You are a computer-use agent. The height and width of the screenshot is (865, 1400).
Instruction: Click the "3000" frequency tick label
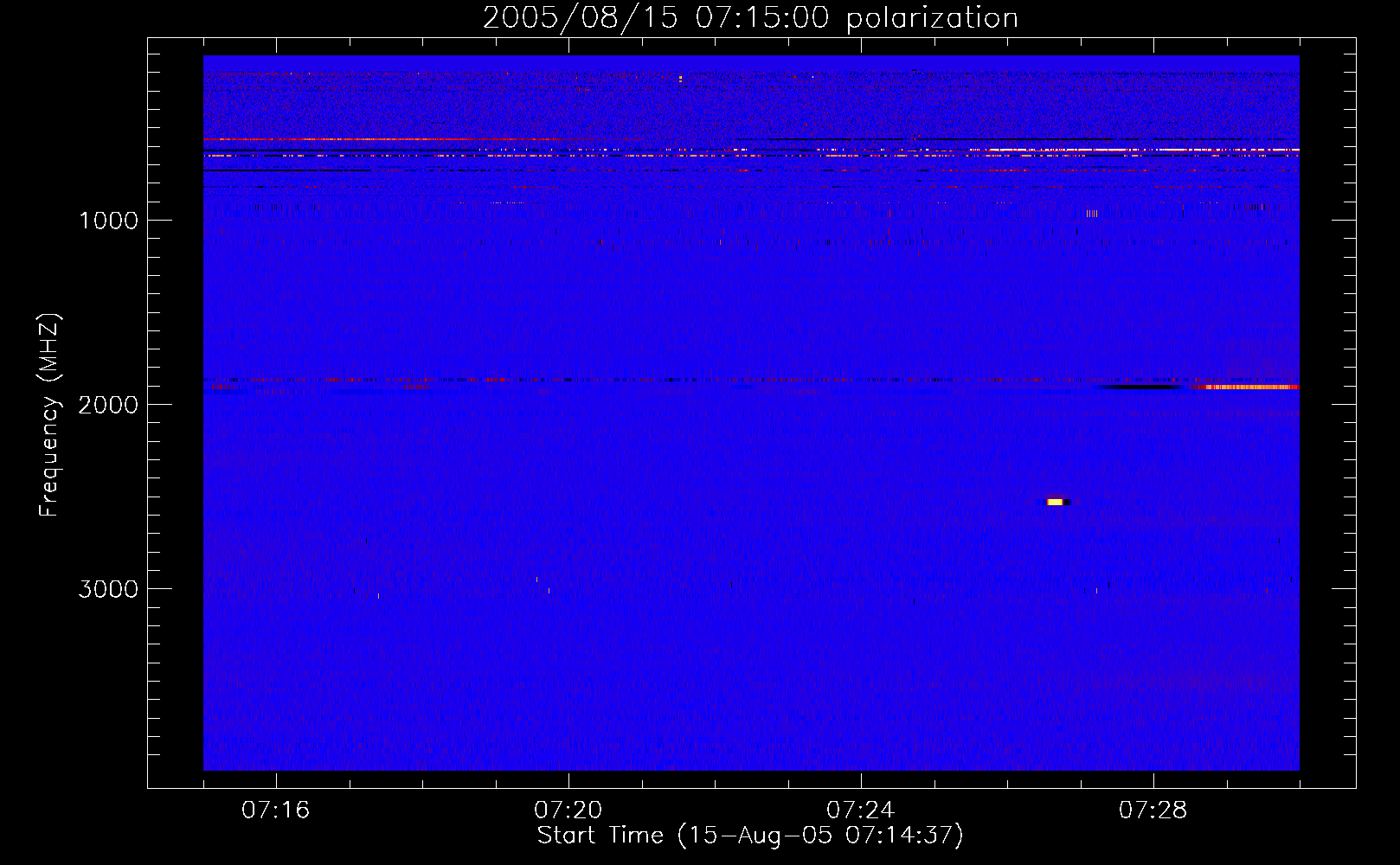(x=108, y=589)
